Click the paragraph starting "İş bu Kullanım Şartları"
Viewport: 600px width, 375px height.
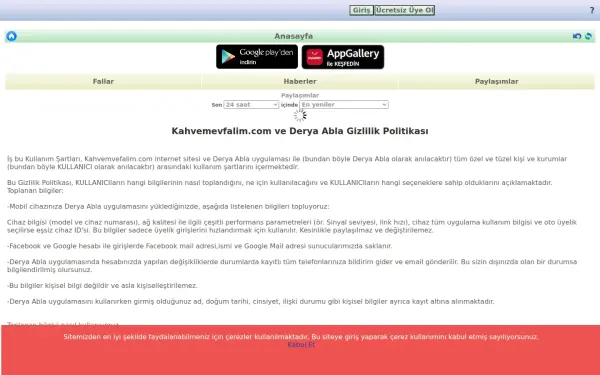click(287, 163)
